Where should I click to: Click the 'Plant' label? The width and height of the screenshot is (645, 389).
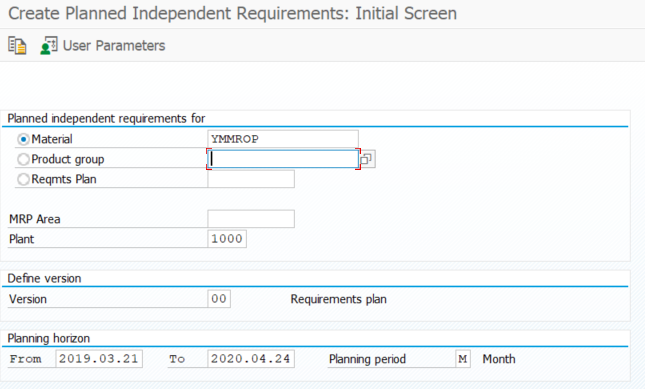[x=22, y=239]
